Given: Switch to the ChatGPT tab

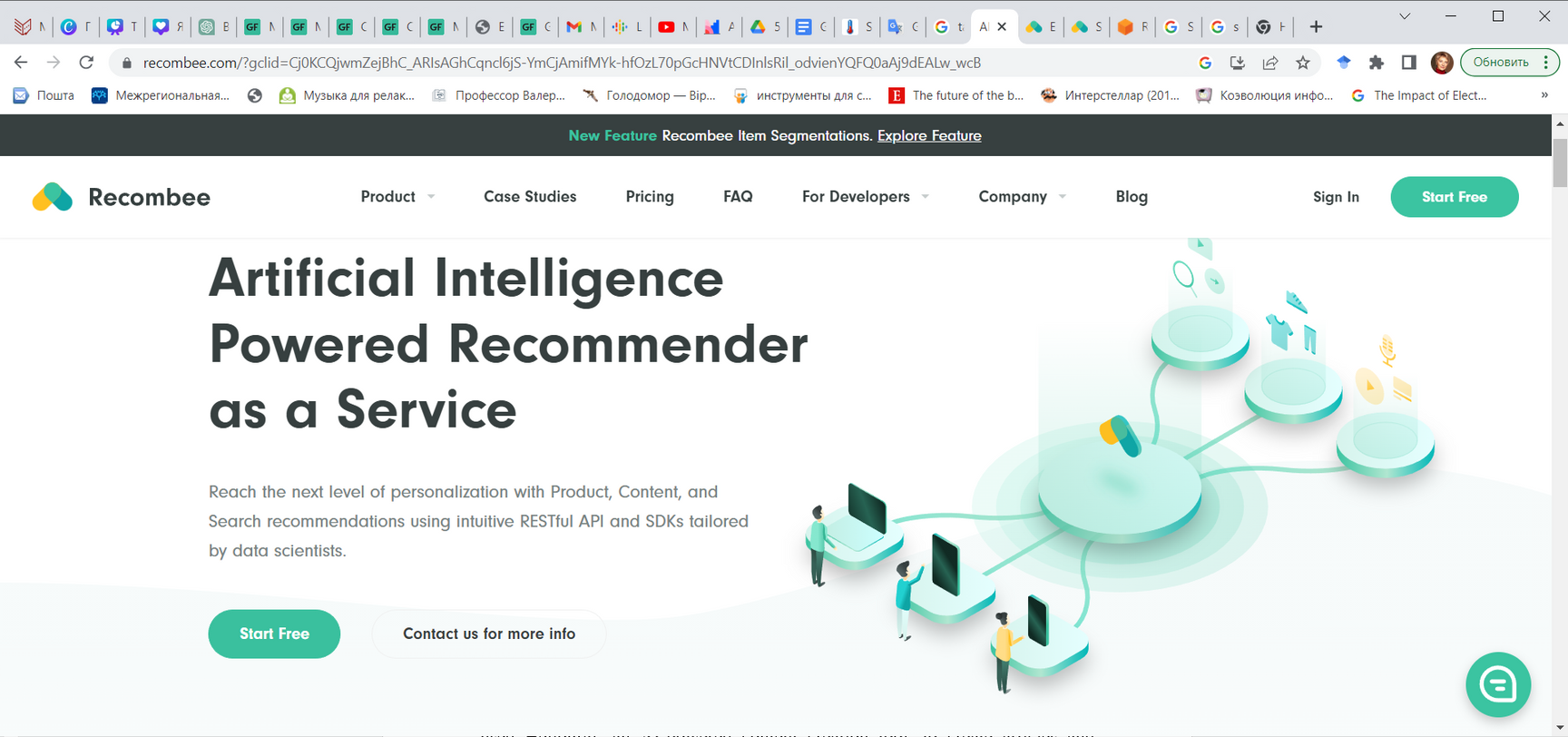Looking at the screenshot, I should 214,27.
